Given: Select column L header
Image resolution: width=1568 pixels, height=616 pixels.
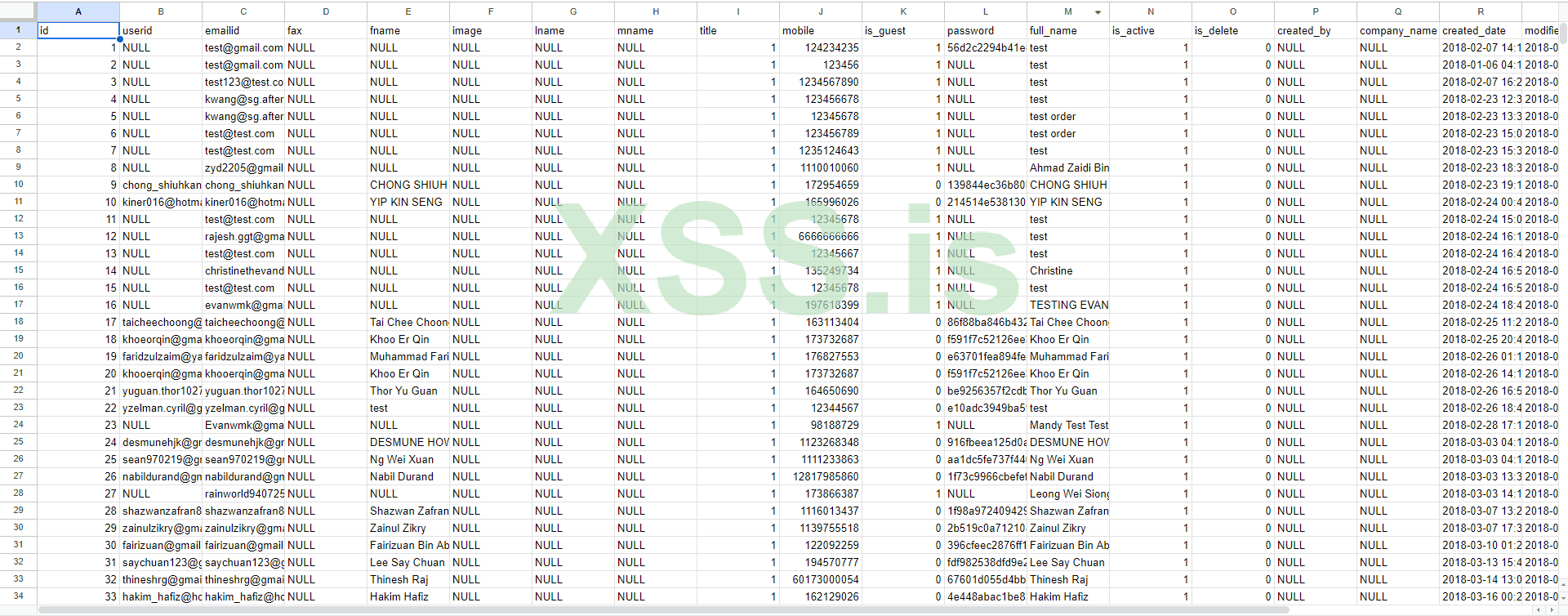Looking at the screenshot, I should click(x=986, y=11).
